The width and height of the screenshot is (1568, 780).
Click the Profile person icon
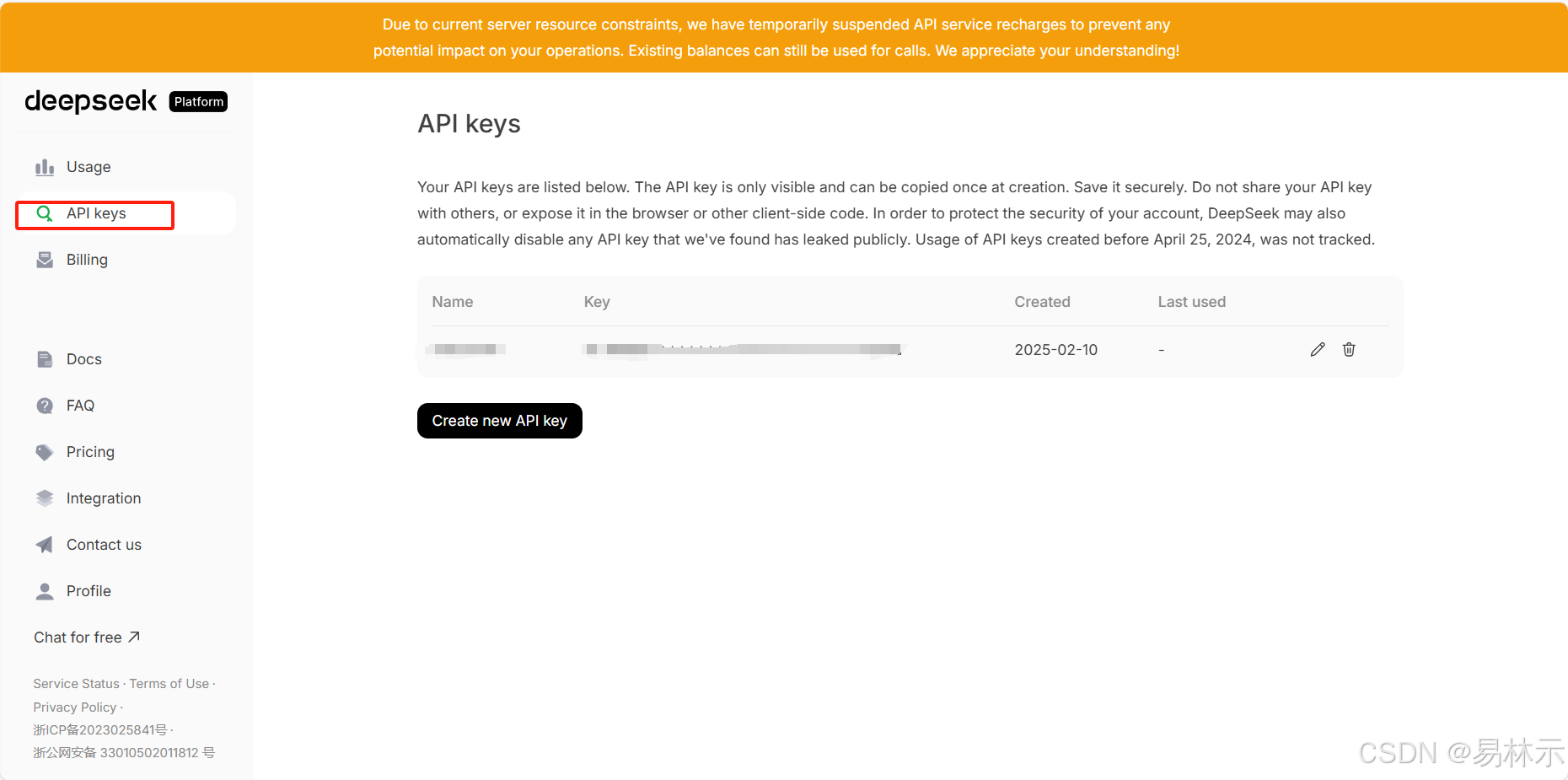[x=45, y=591]
